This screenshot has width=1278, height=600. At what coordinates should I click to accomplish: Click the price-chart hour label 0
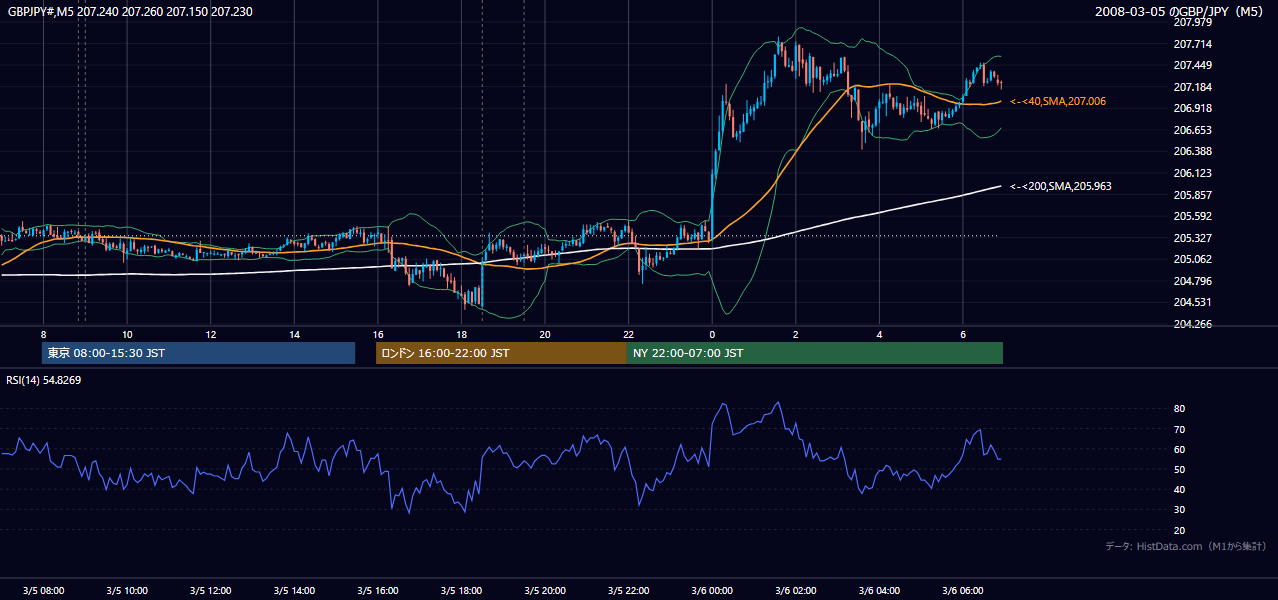[x=712, y=335]
